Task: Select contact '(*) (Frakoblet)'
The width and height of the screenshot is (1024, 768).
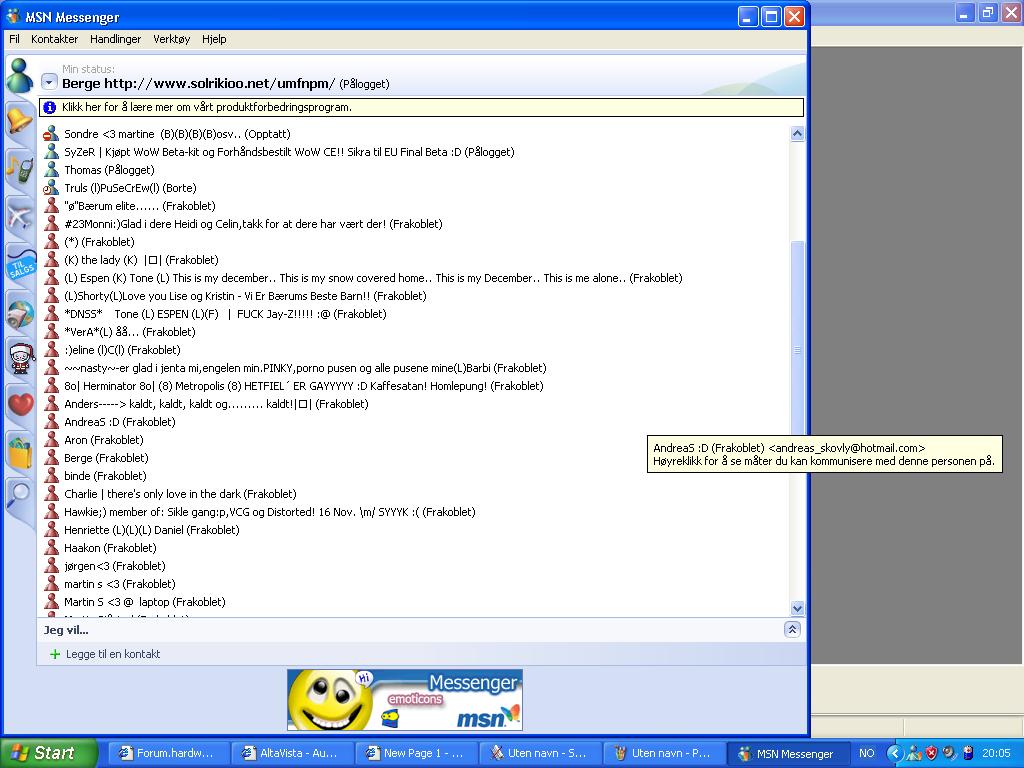Action: [99, 242]
